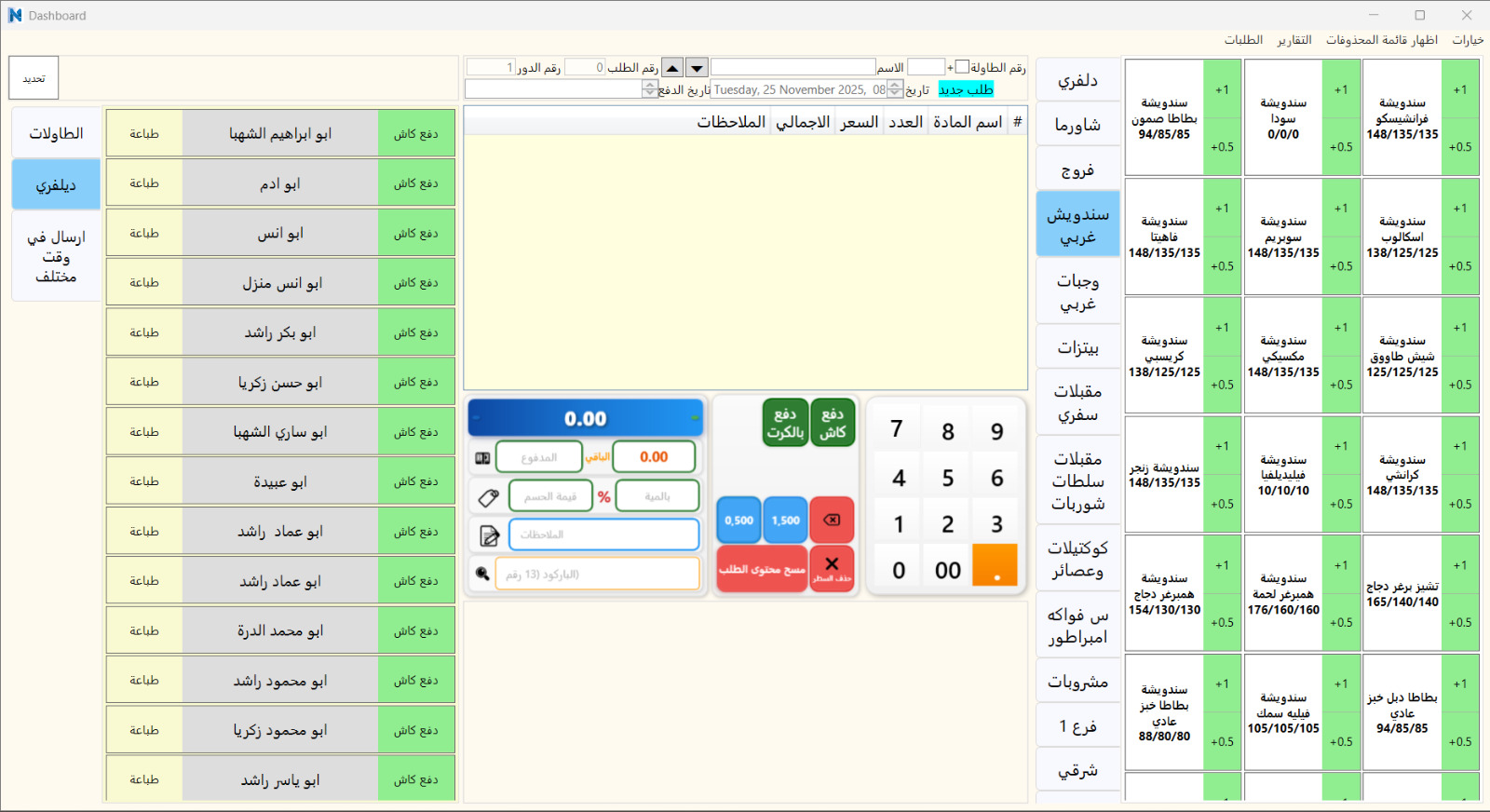This screenshot has height=812, width=1490.
Task: Click the backspace delete icon button
Action: [832, 520]
